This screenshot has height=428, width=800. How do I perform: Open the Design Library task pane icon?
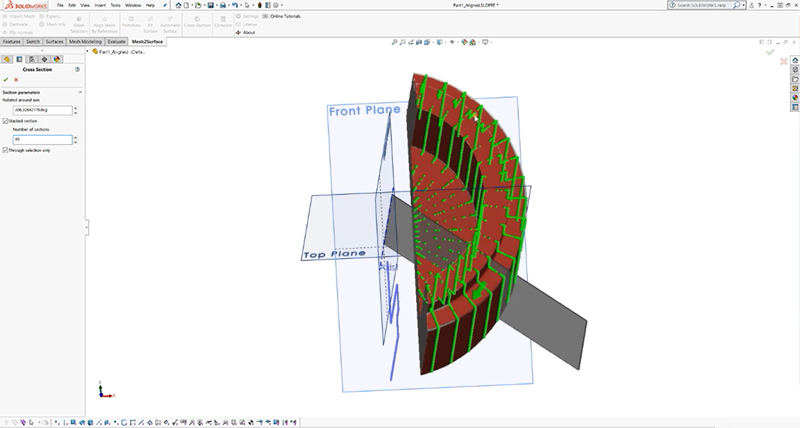795,69
